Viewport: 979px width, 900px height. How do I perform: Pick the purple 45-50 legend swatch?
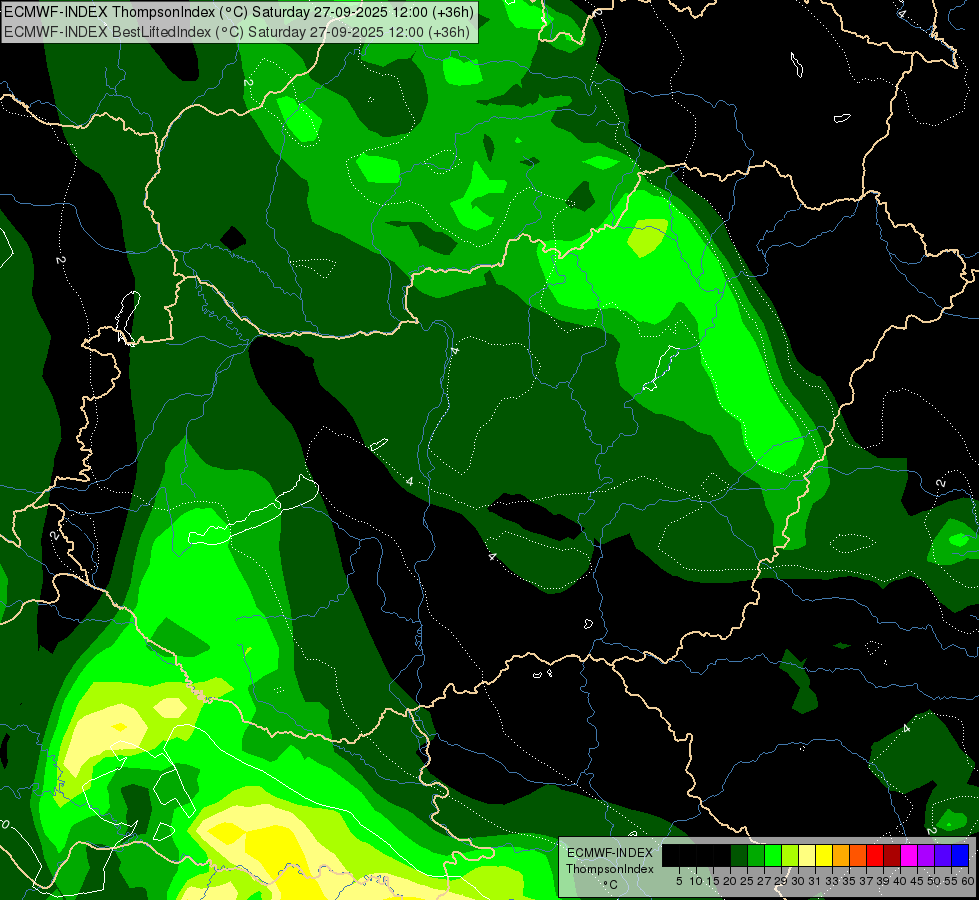click(x=925, y=855)
